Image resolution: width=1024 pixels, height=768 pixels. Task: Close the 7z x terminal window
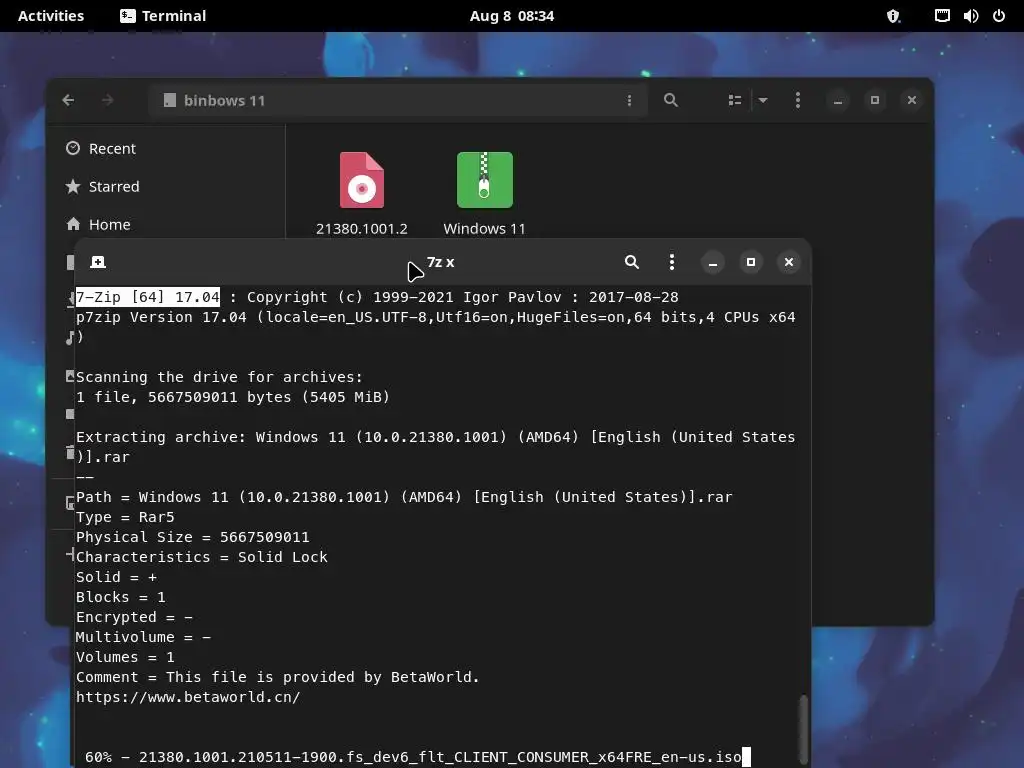(x=789, y=262)
